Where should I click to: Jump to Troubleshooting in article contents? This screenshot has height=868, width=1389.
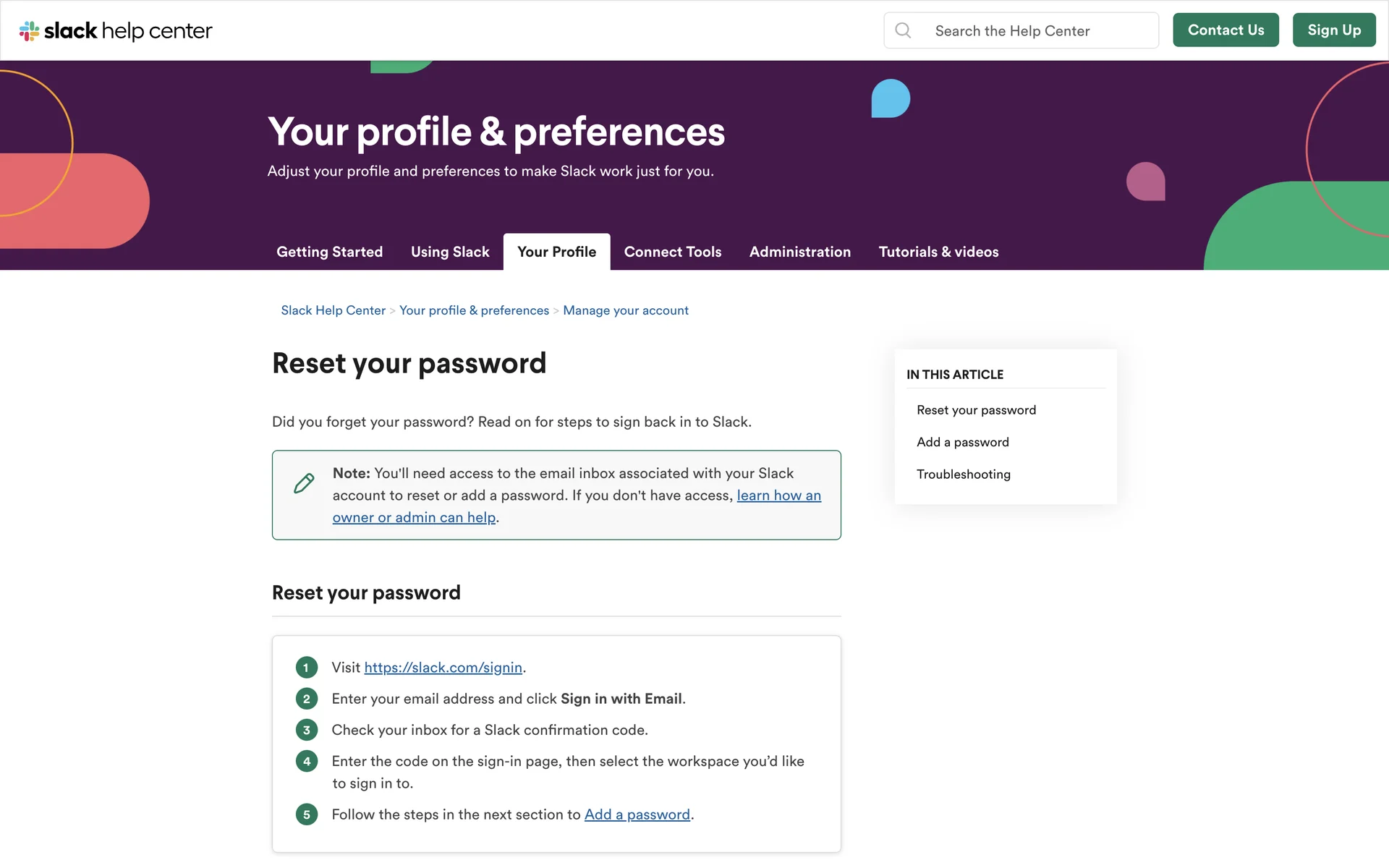pyautogui.click(x=963, y=475)
